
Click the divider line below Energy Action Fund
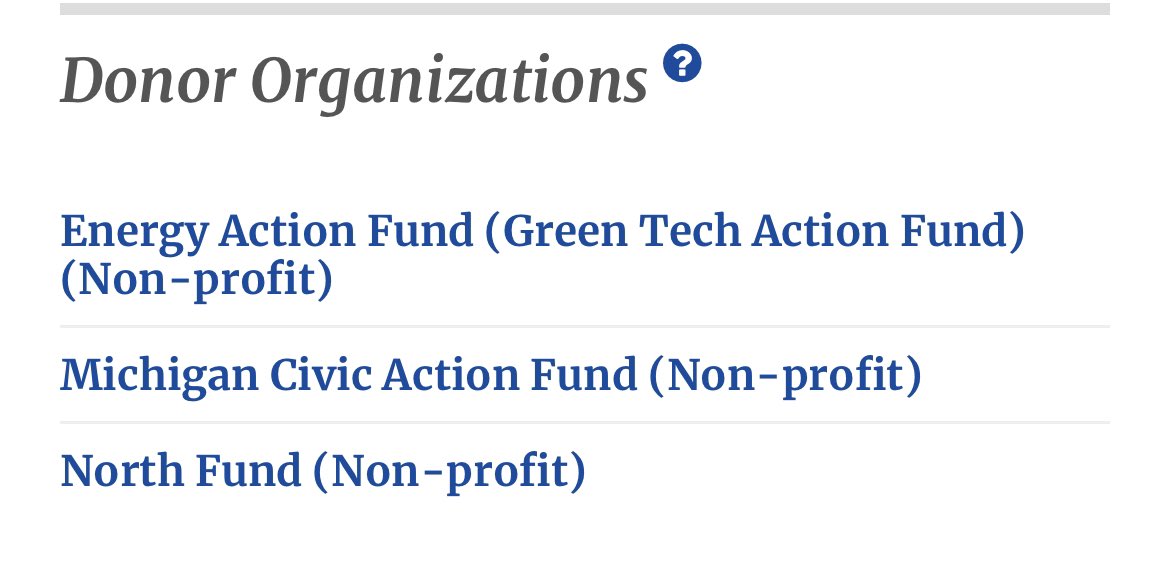tap(584, 326)
